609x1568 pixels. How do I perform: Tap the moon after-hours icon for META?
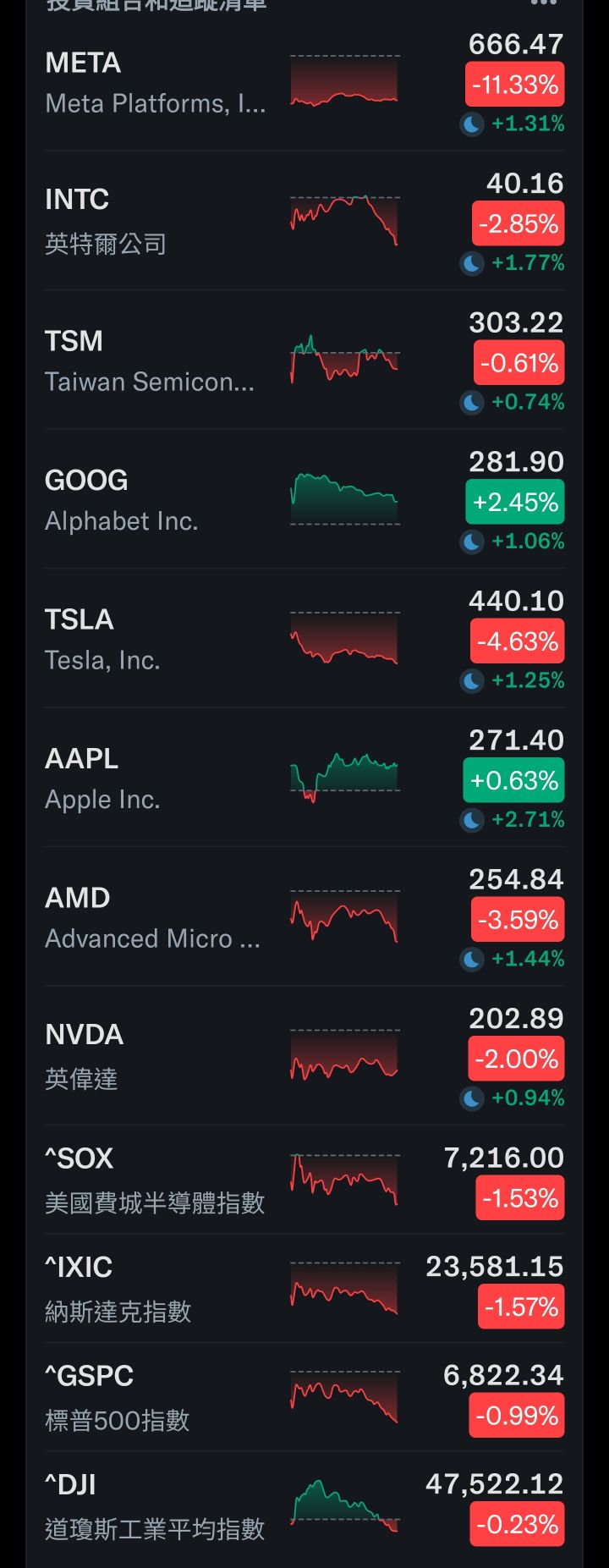point(472,124)
